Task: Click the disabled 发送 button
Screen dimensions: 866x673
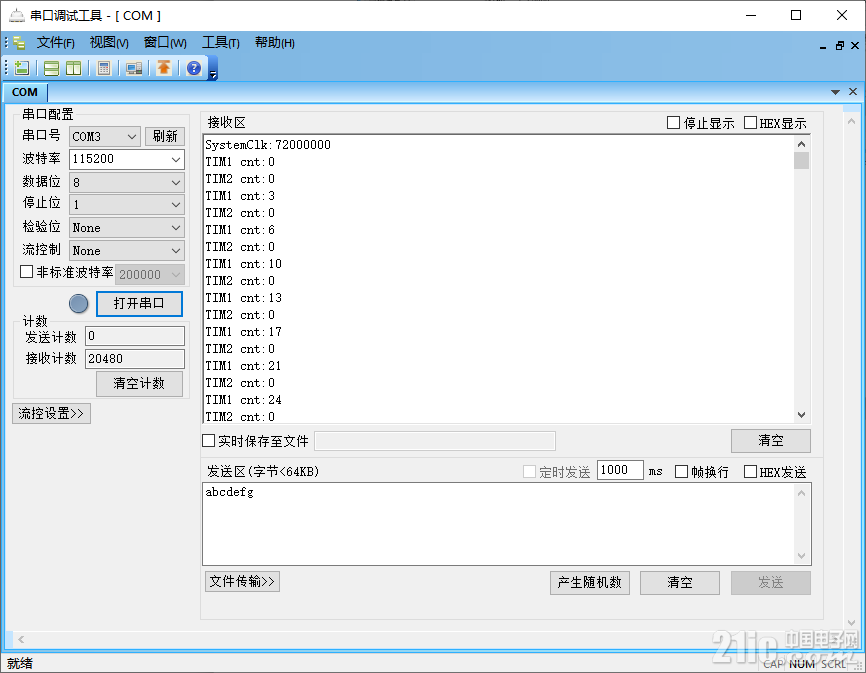Action: pos(771,582)
